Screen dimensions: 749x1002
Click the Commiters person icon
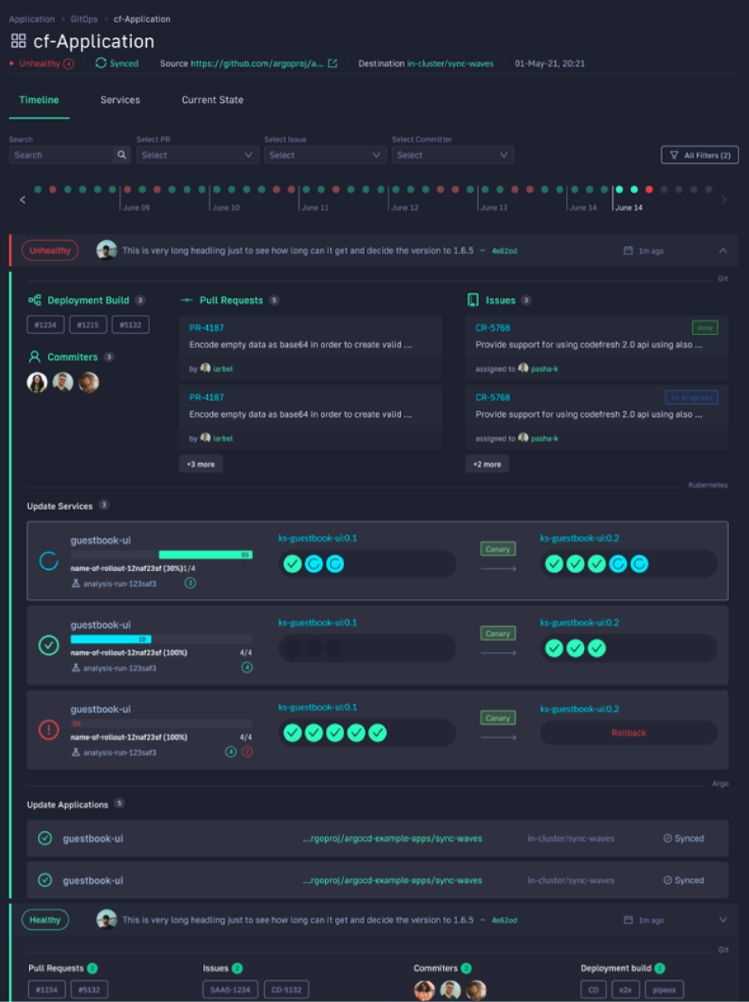(35, 356)
